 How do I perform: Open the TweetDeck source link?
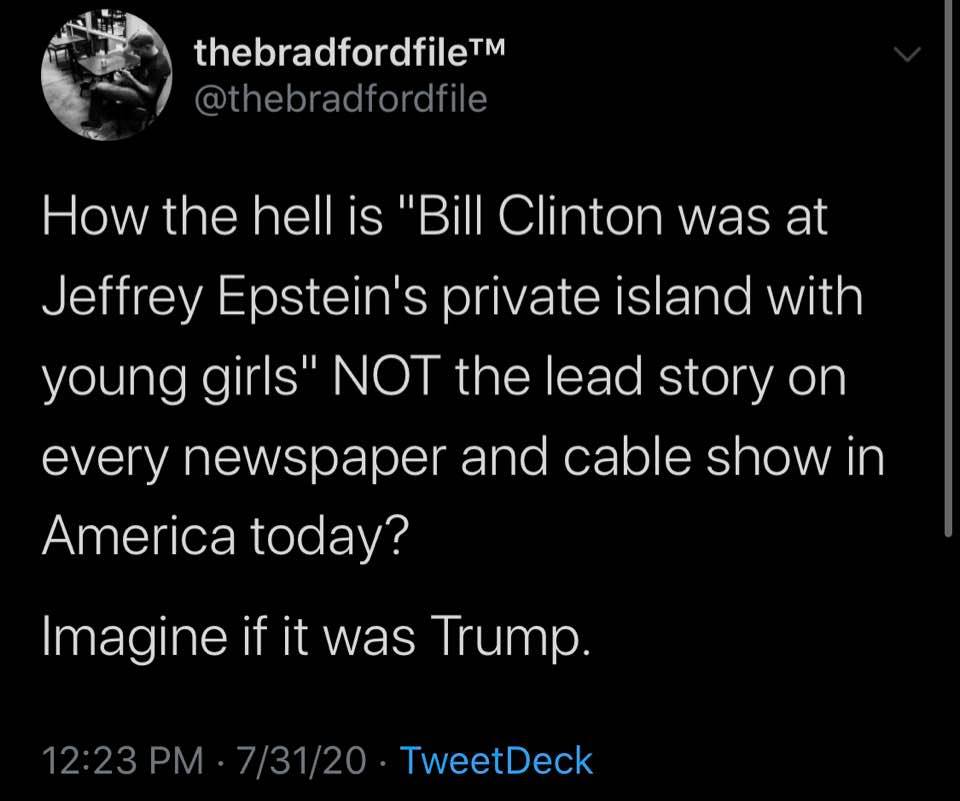495,760
